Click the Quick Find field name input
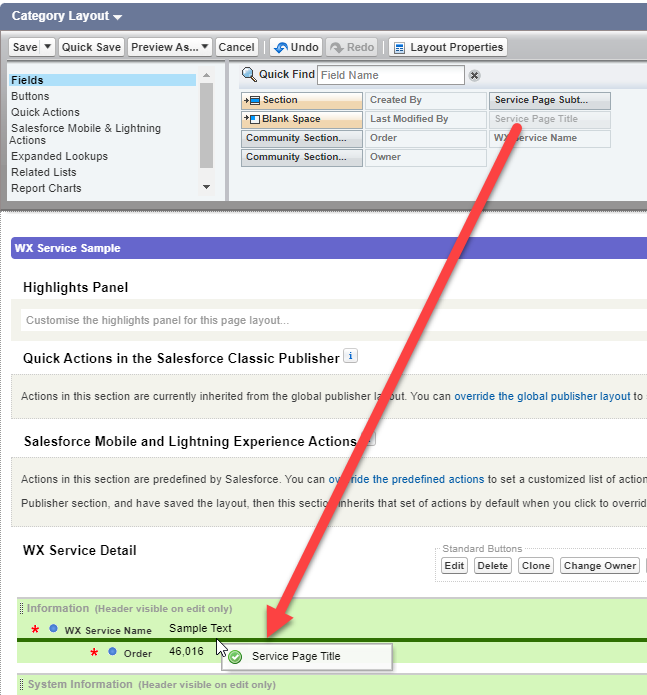This screenshot has height=695, width=647. [x=391, y=75]
